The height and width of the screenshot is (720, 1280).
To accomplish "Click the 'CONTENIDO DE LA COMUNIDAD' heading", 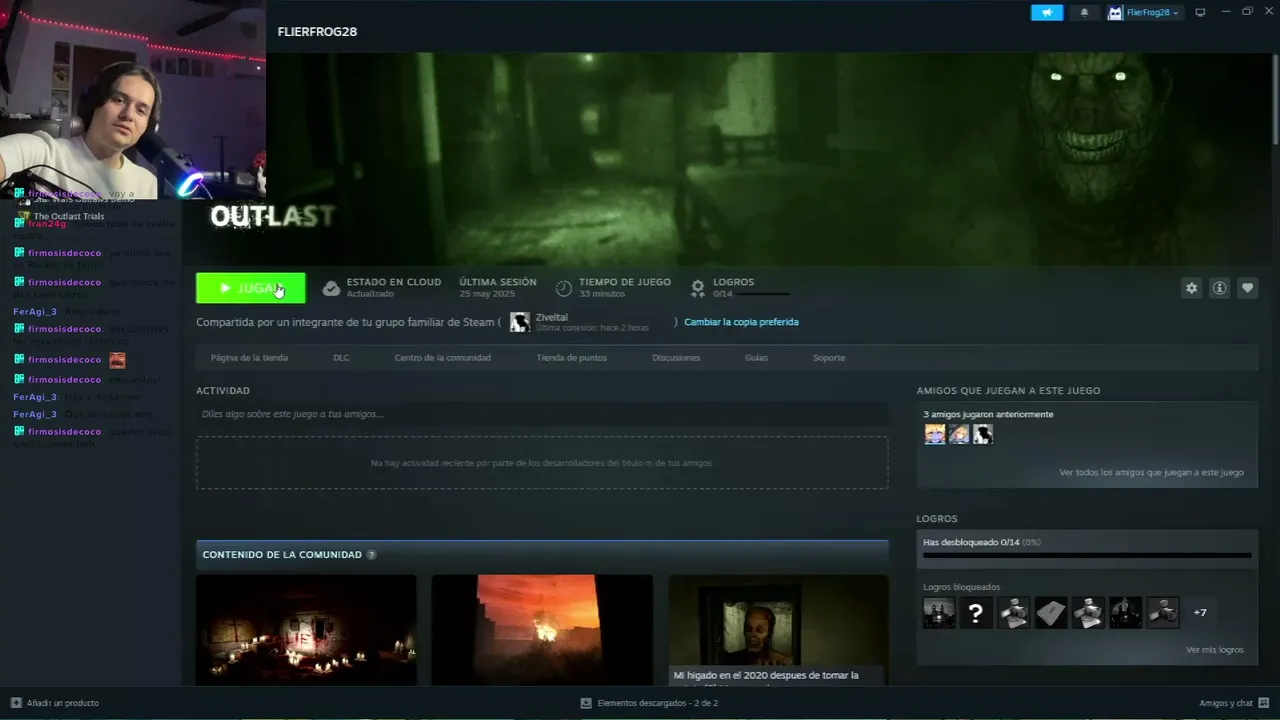I will tap(282, 555).
